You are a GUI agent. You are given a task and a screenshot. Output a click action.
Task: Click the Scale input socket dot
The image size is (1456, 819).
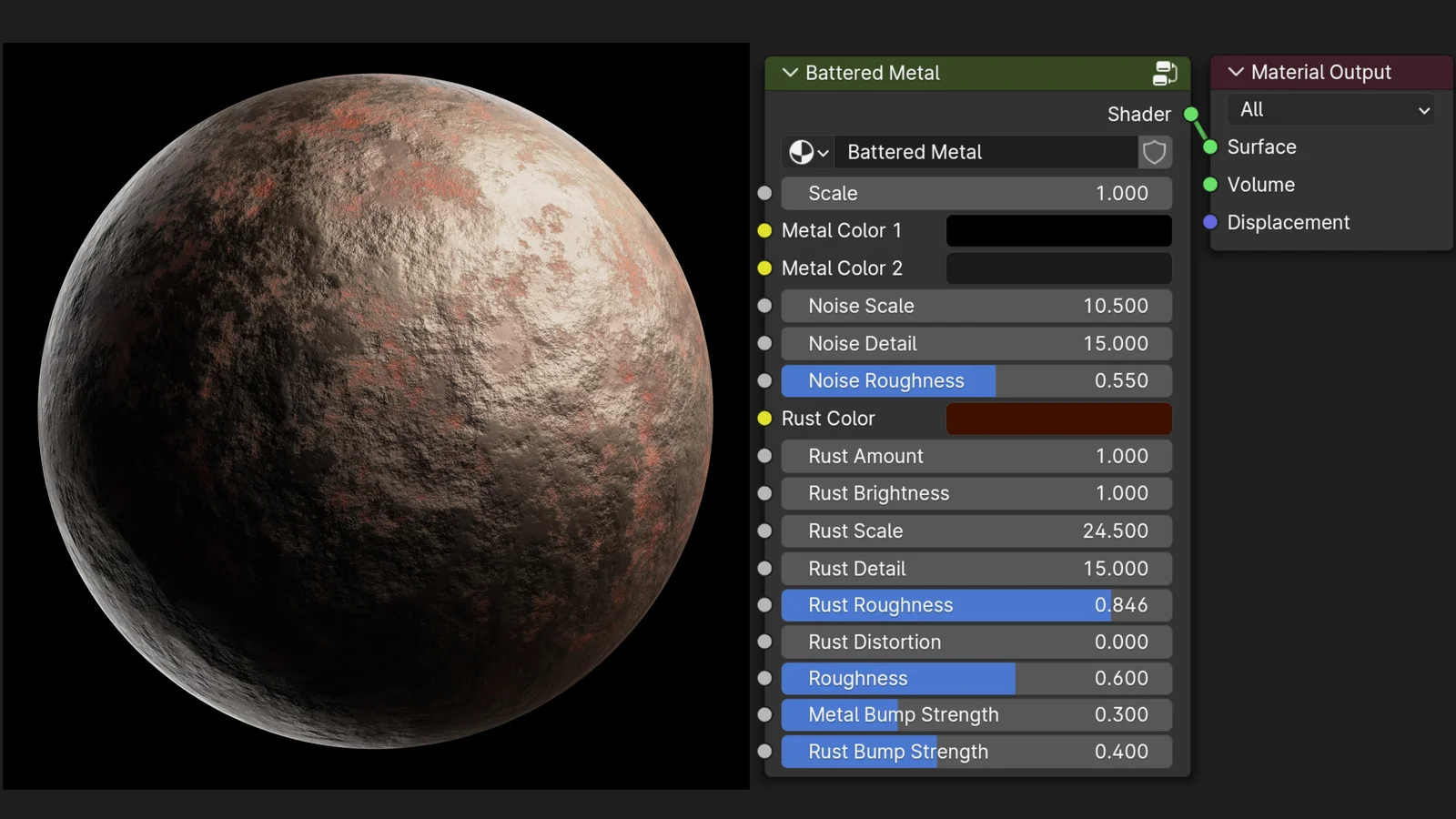pos(764,193)
